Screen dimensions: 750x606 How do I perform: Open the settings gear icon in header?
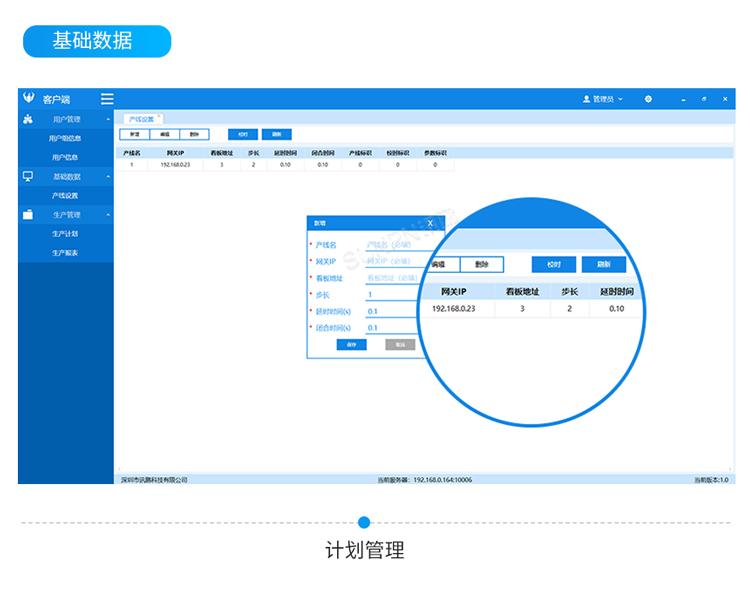tap(648, 99)
